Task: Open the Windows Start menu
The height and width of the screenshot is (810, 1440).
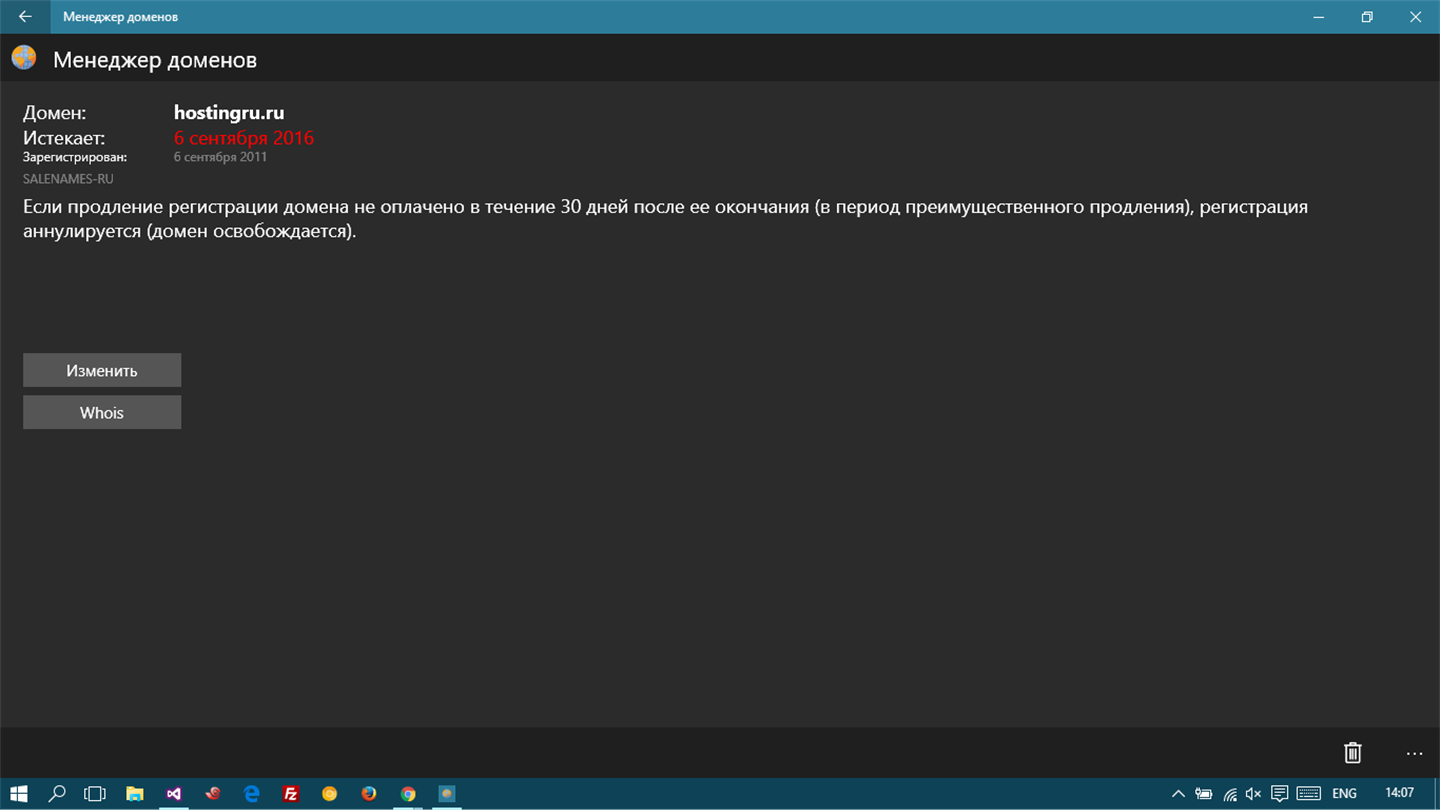Action: 19,794
